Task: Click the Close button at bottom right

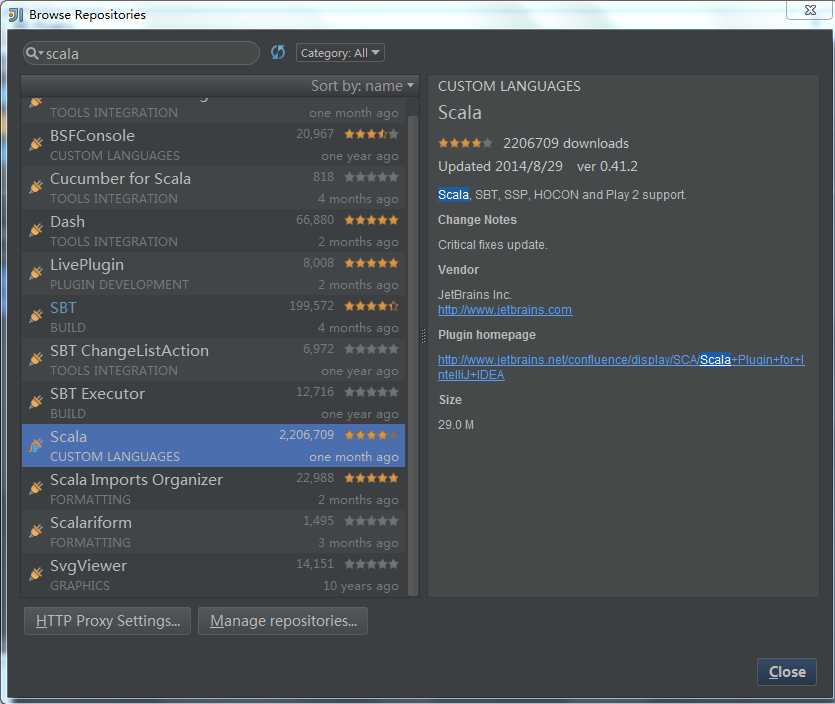Action: [x=787, y=672]
